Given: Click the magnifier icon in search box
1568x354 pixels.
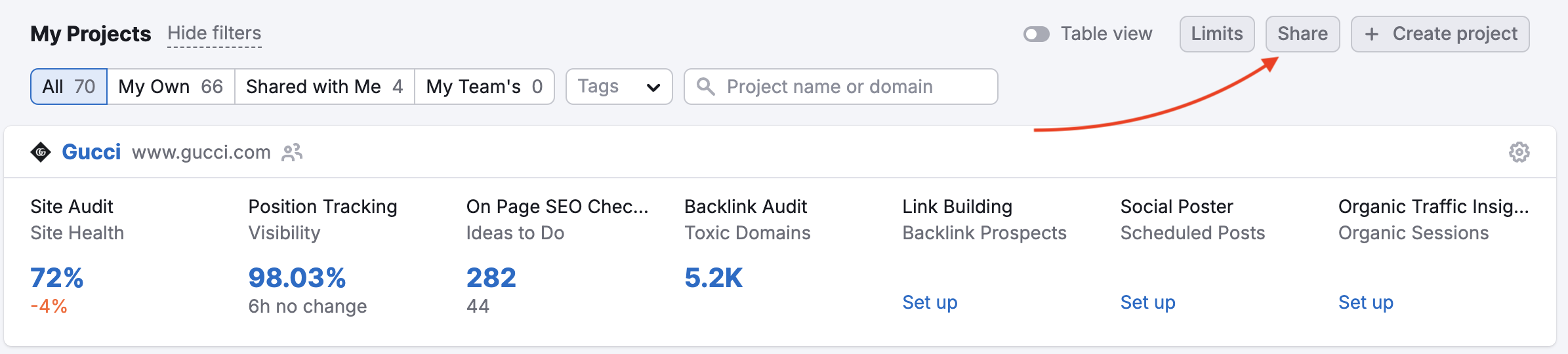Looking at the screenshot, I should pos(705,87).
